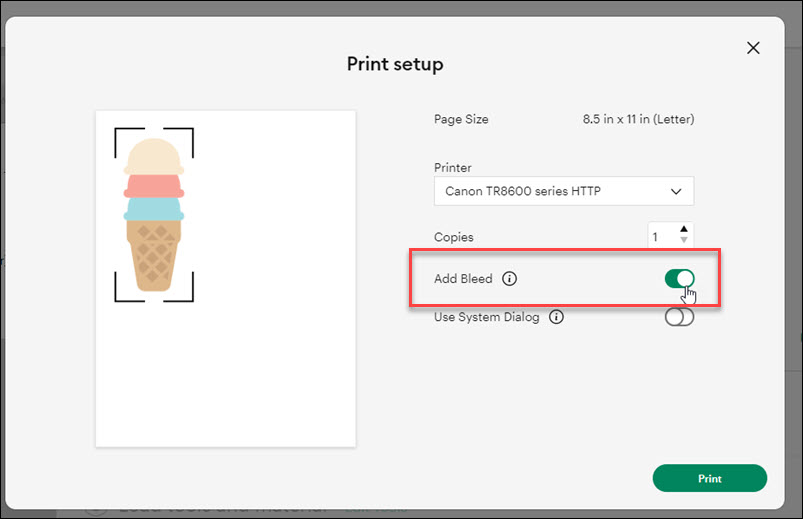
Task: Increase copies with the up arrow
Action: pyautogui.click(x=684, y=230)
